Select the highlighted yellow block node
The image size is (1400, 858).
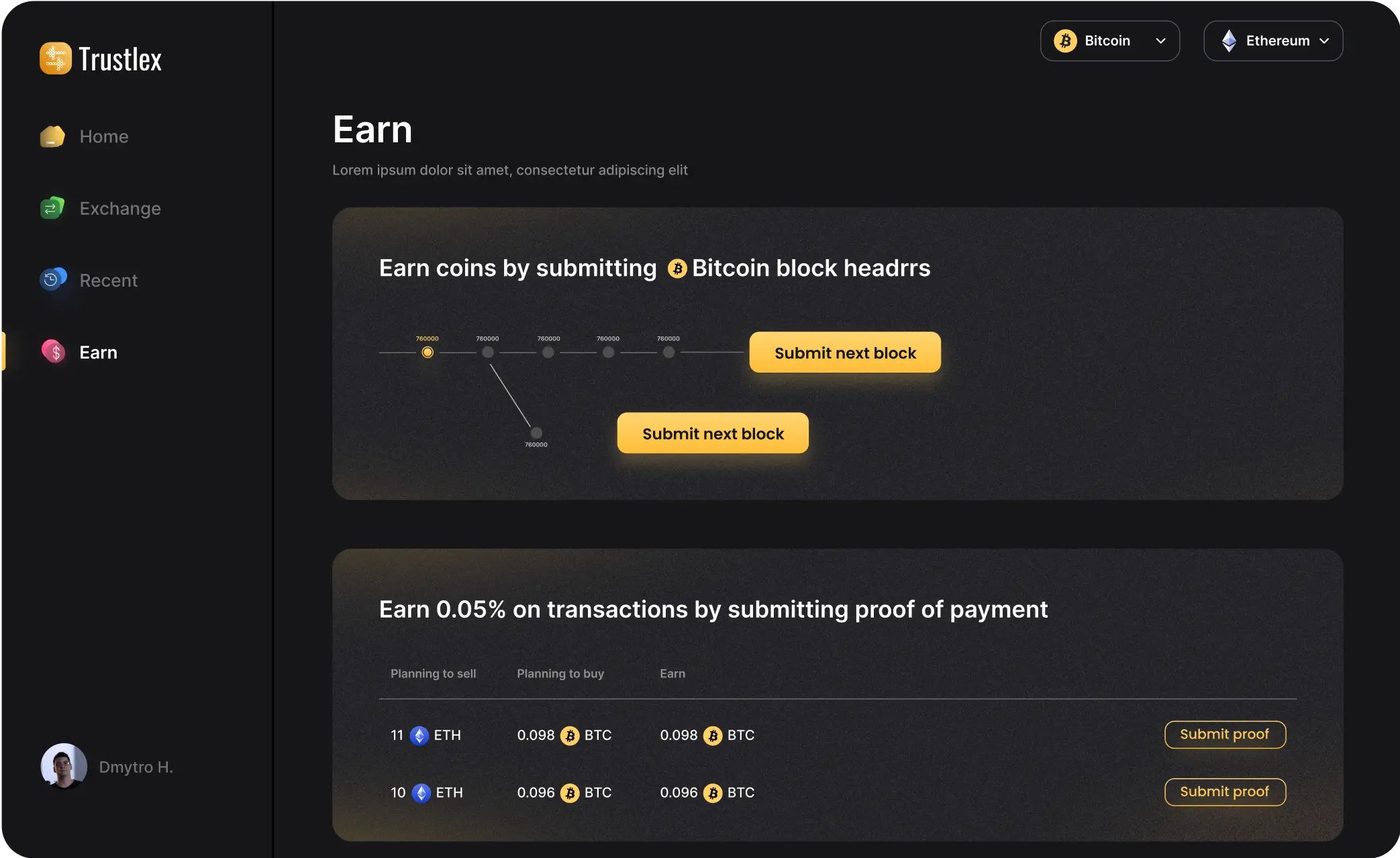click(x=428, y=352)
